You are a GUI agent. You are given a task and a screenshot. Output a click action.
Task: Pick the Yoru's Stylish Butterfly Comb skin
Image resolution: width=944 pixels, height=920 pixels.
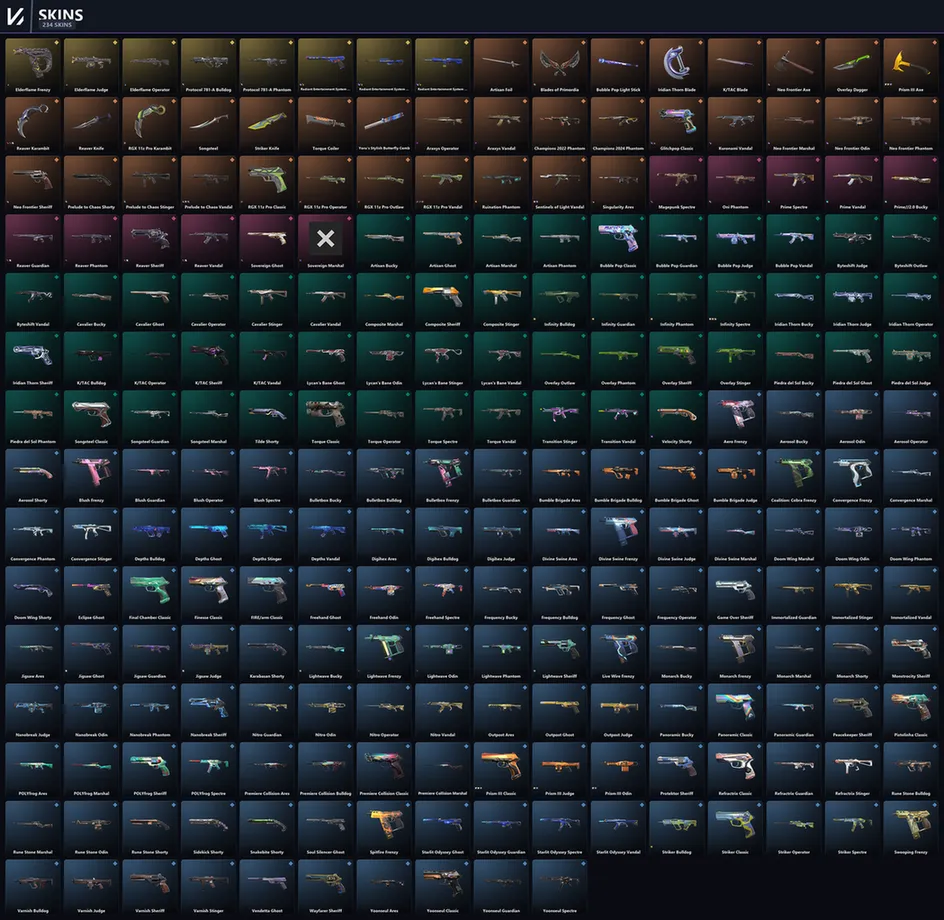[384, 125]
